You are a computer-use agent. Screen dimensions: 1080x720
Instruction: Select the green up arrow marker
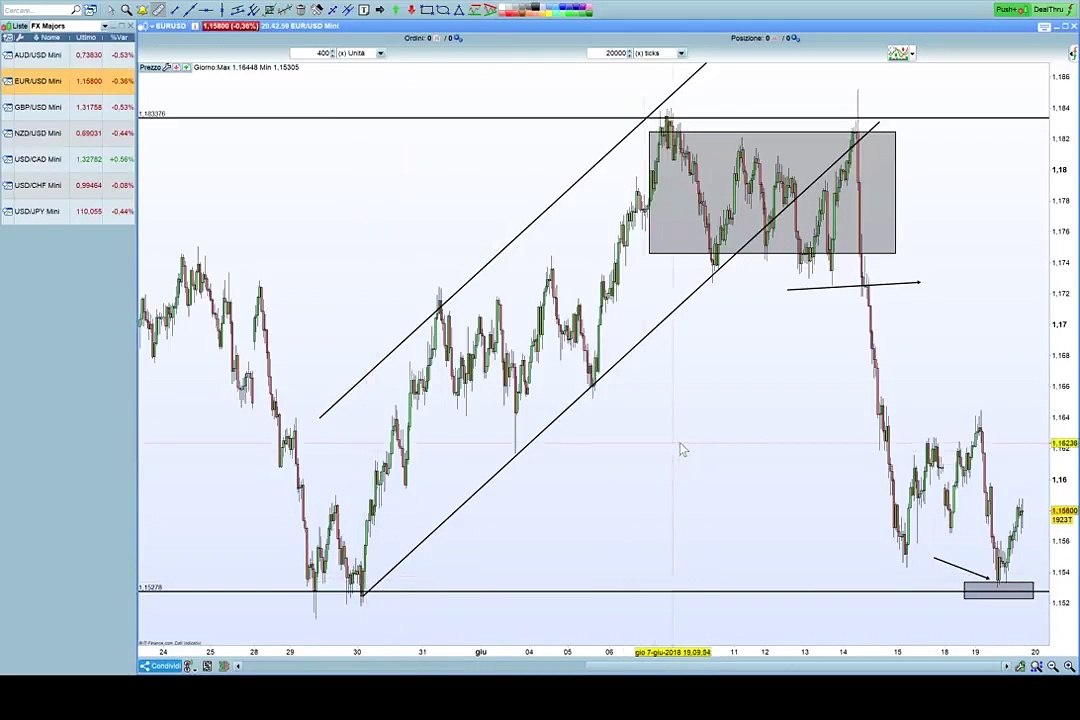(395, 10)
